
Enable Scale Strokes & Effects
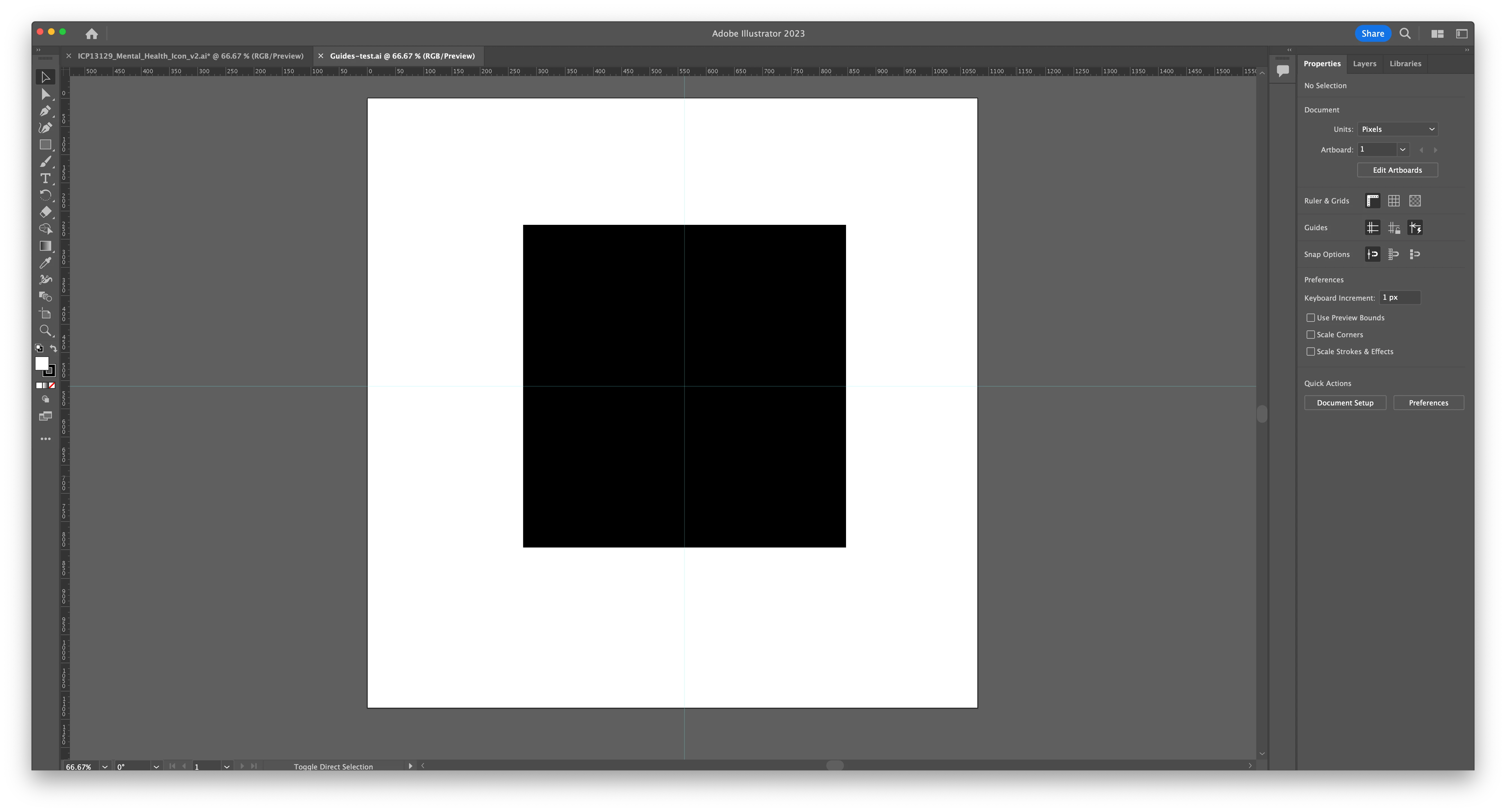(x=1311, y=352)
